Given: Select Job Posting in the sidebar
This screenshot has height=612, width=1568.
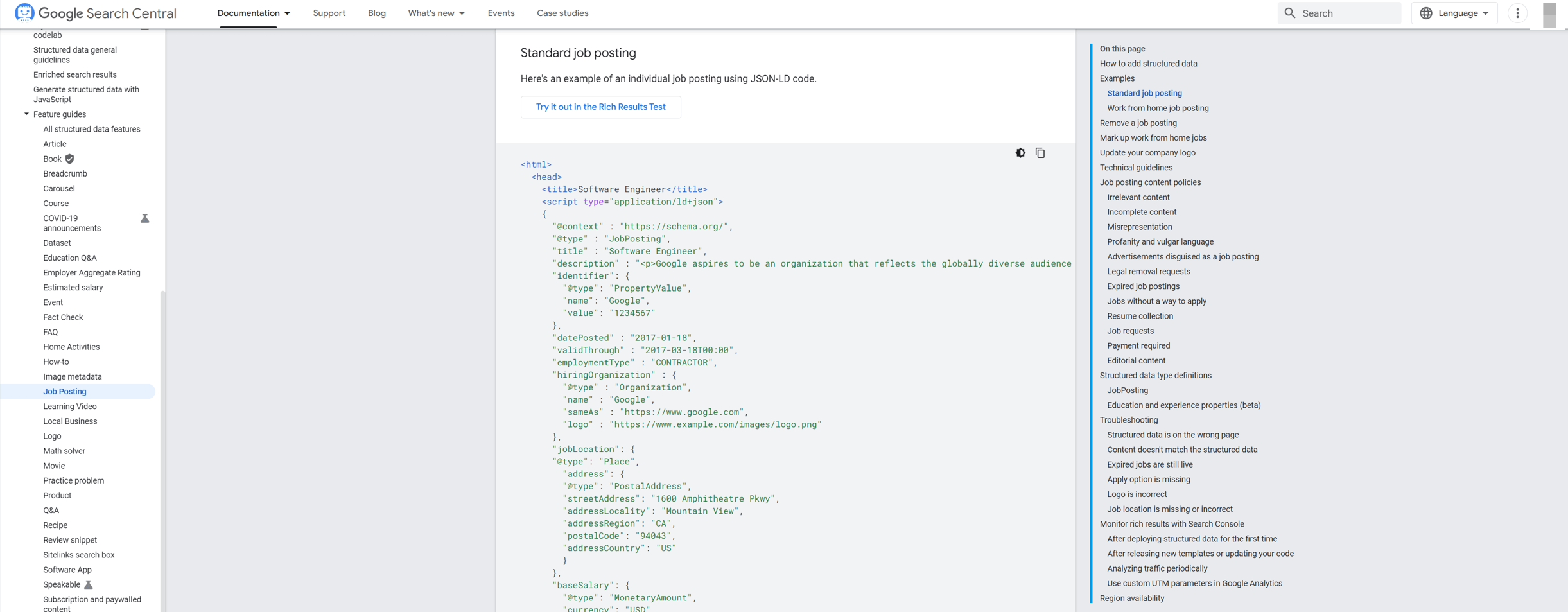Looking at the screenshot, I should coord(64,391).
